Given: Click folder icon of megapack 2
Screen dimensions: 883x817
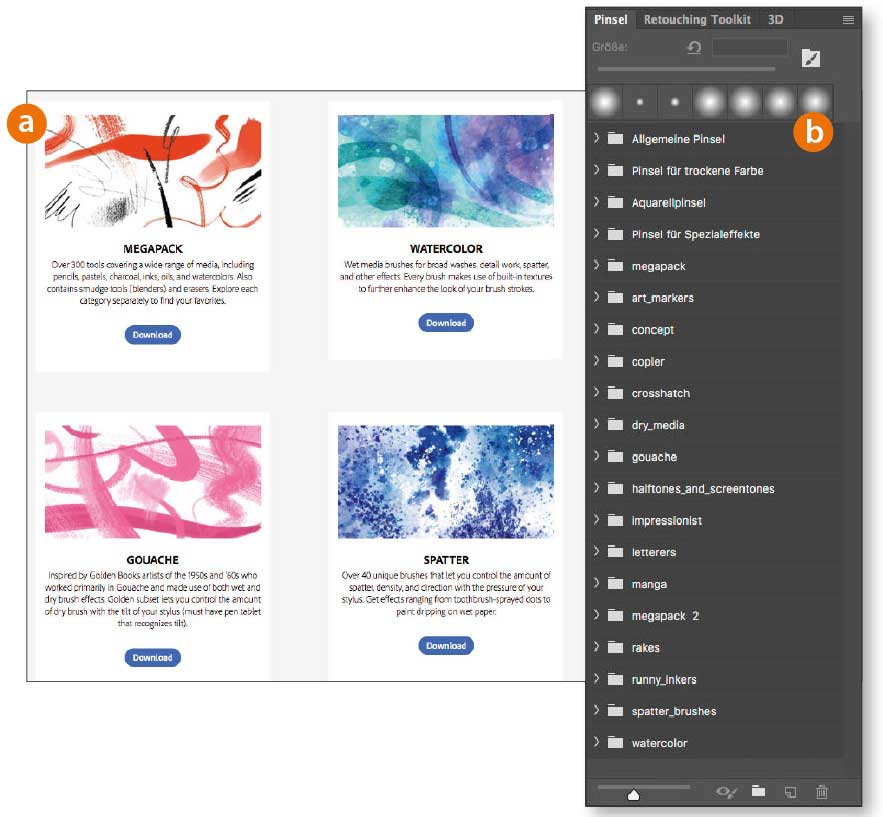Looking at the screenshot, I should click(x=616, y=615).
